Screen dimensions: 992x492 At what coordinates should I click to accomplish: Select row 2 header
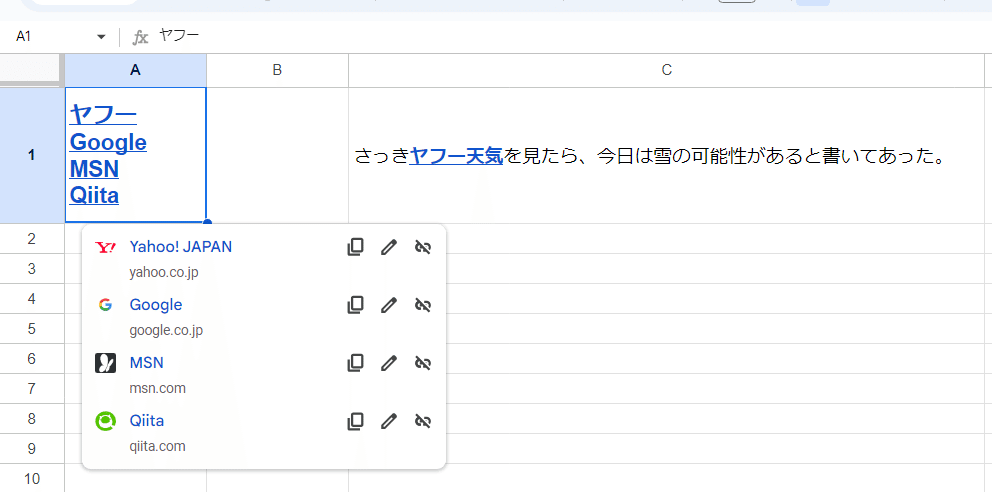32,238
